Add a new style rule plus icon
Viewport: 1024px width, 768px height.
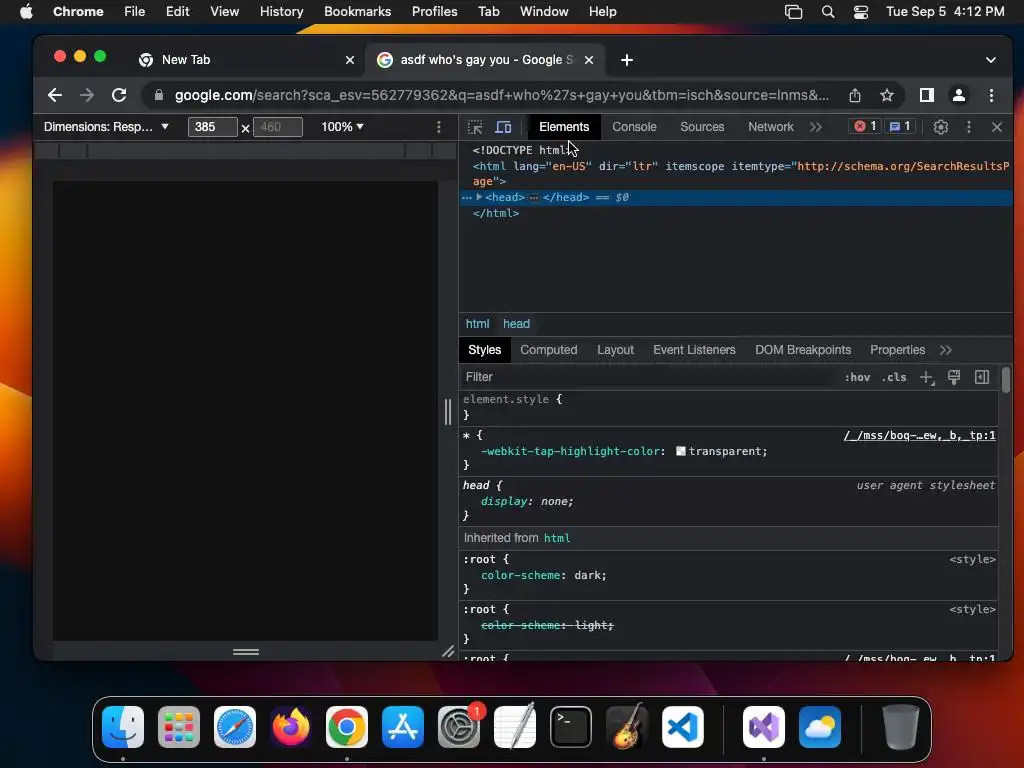coord(927,377)
